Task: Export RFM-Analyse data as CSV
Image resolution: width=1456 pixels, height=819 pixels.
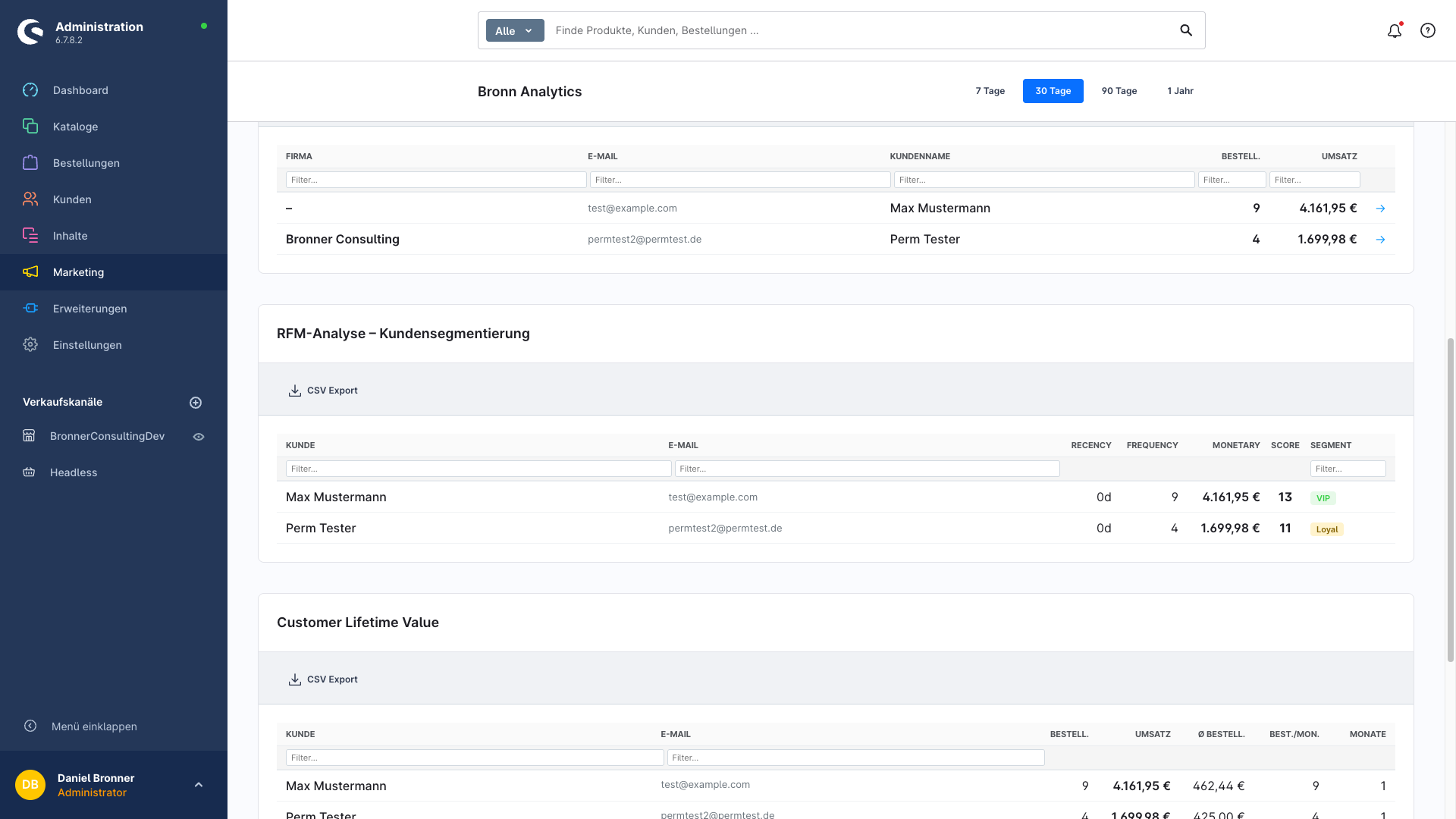Action: tap(322, 390)
